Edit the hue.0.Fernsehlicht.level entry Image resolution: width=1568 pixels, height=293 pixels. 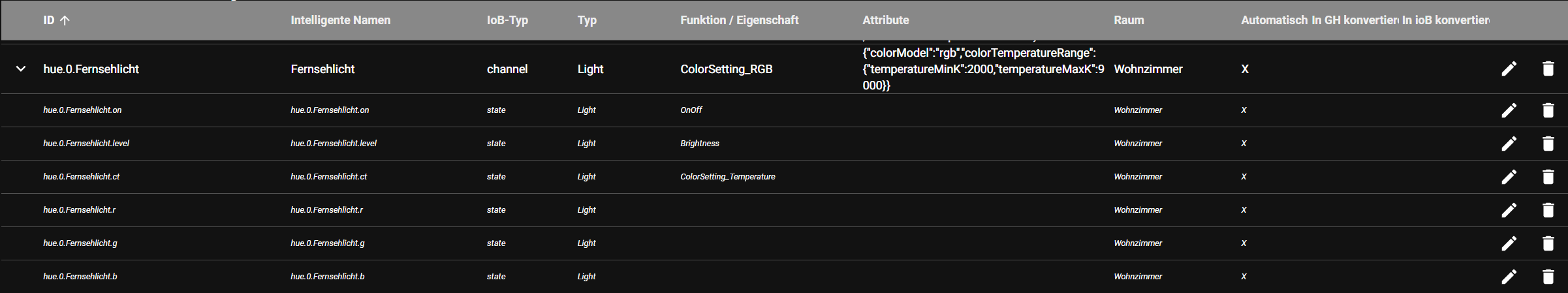1509,144
